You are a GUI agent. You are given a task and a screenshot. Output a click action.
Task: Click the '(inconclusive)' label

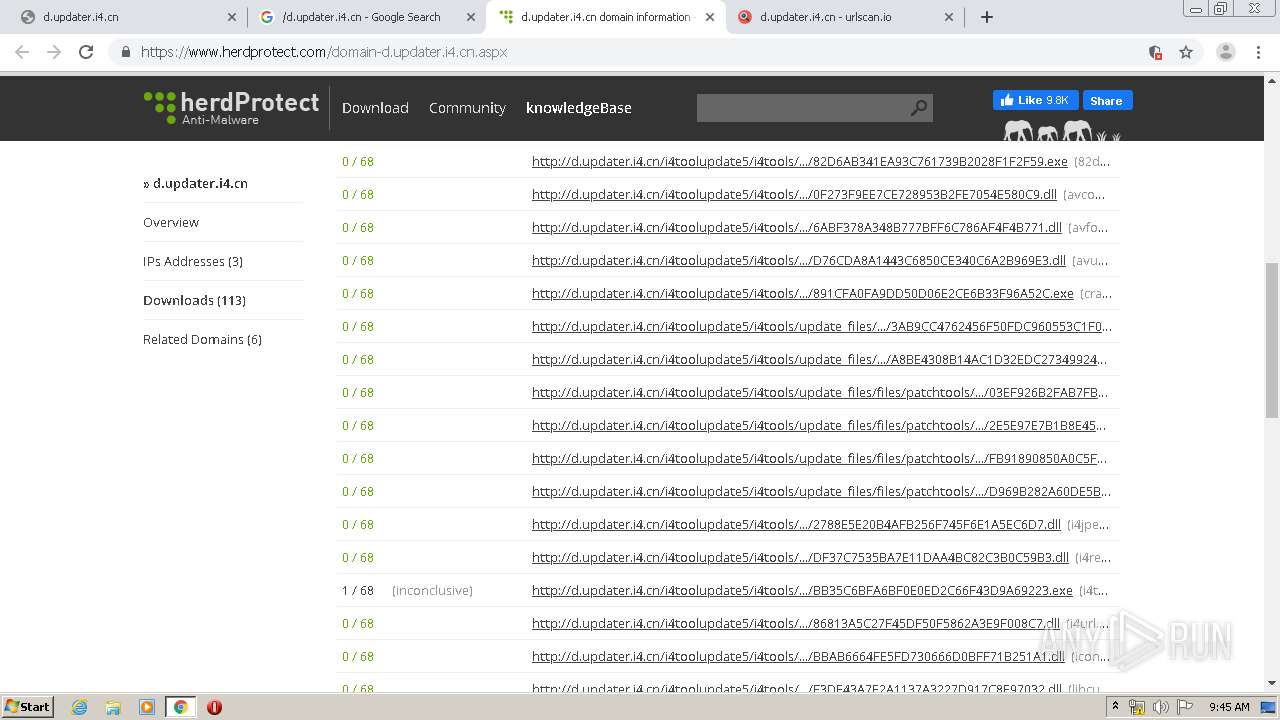point(432,590)
